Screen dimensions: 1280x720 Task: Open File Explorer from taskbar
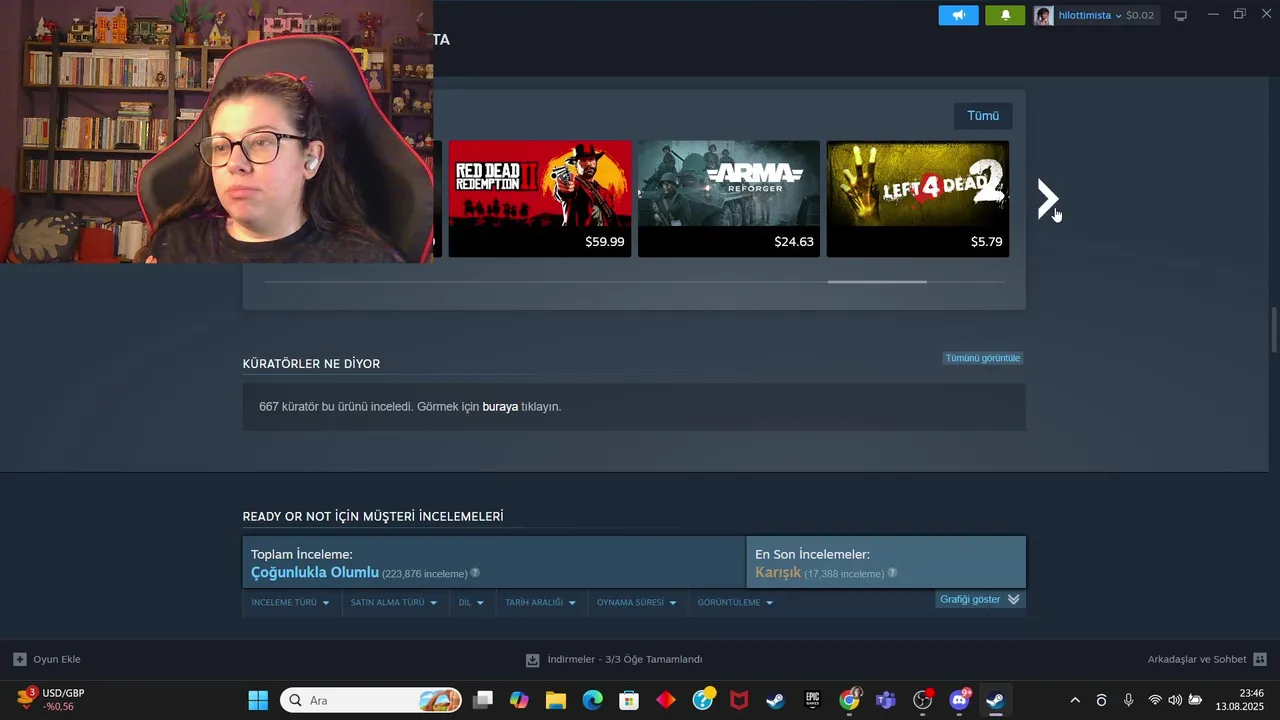click(556, 700)
